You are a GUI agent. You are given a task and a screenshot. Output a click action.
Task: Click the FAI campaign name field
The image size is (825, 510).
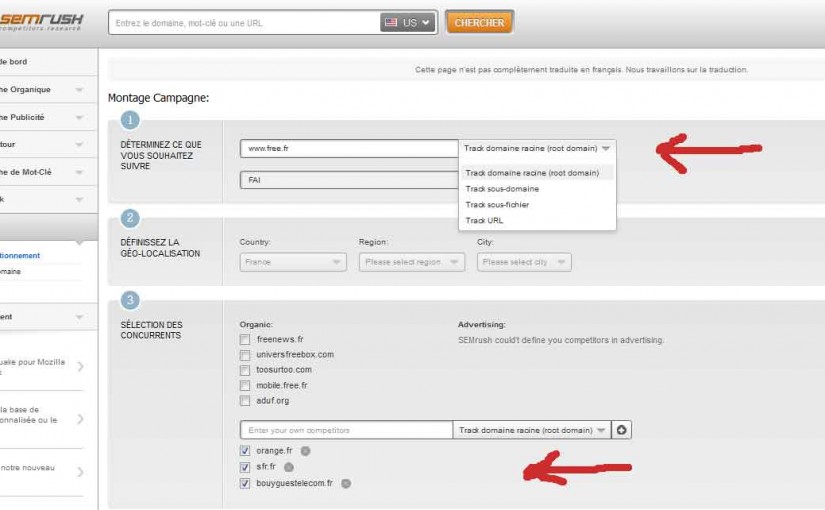pyautogui.click(x=349, y=180)
